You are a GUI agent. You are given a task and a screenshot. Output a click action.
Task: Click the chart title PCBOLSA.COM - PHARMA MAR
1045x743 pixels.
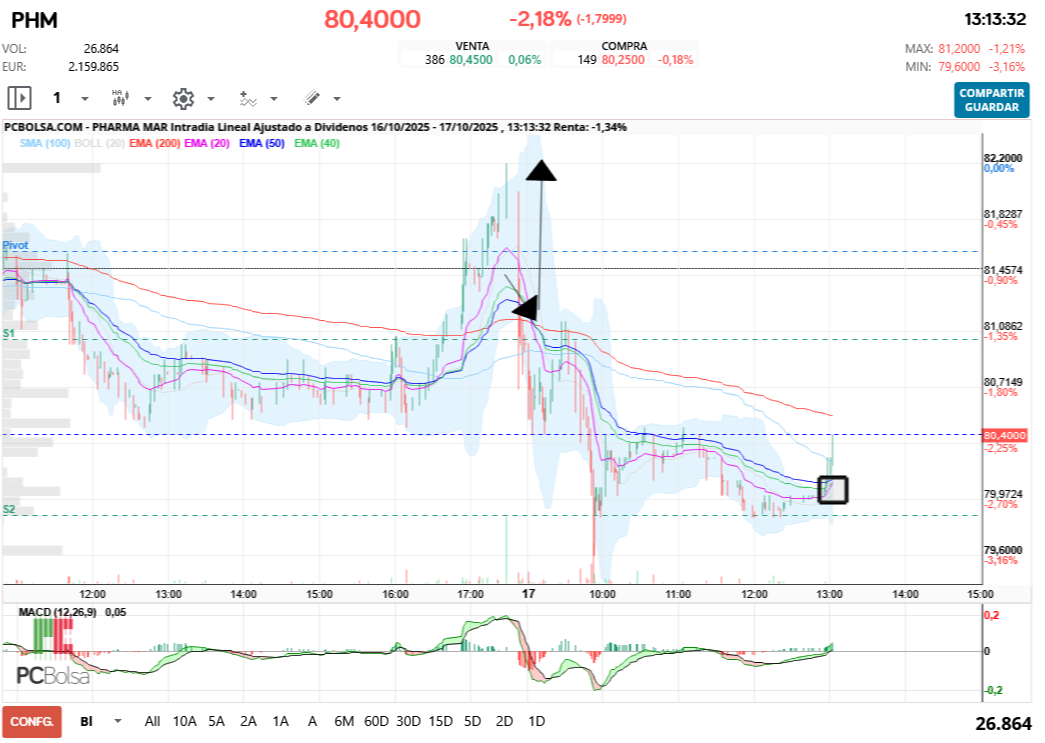pos(86,127)
